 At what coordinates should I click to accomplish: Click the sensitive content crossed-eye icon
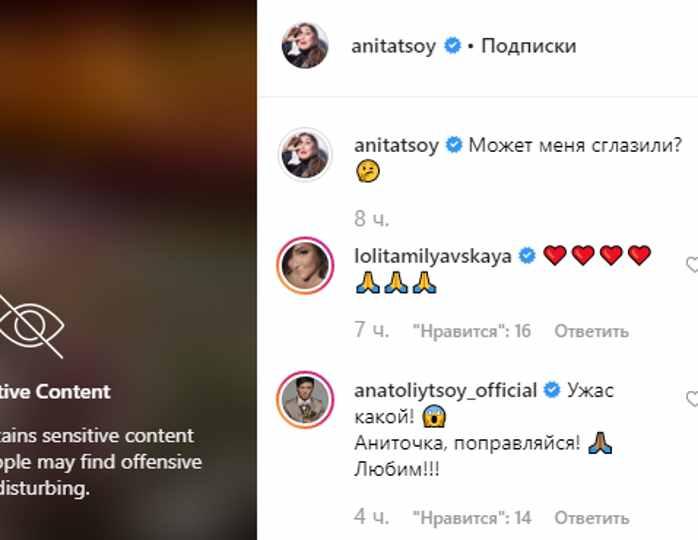click(x=31, y=326)
